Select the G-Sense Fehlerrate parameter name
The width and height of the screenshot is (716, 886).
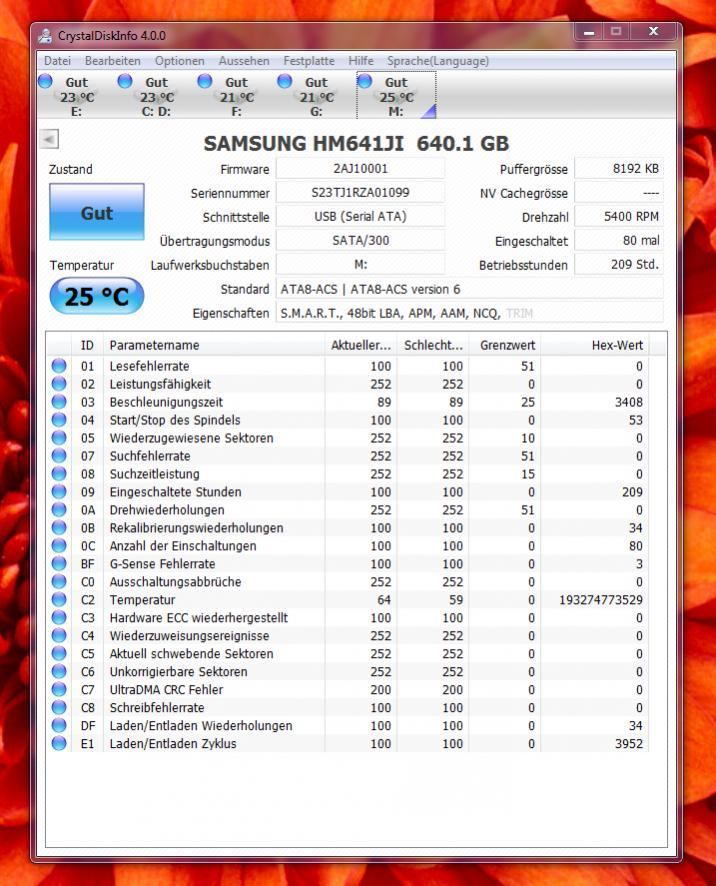tap(162, 564)
